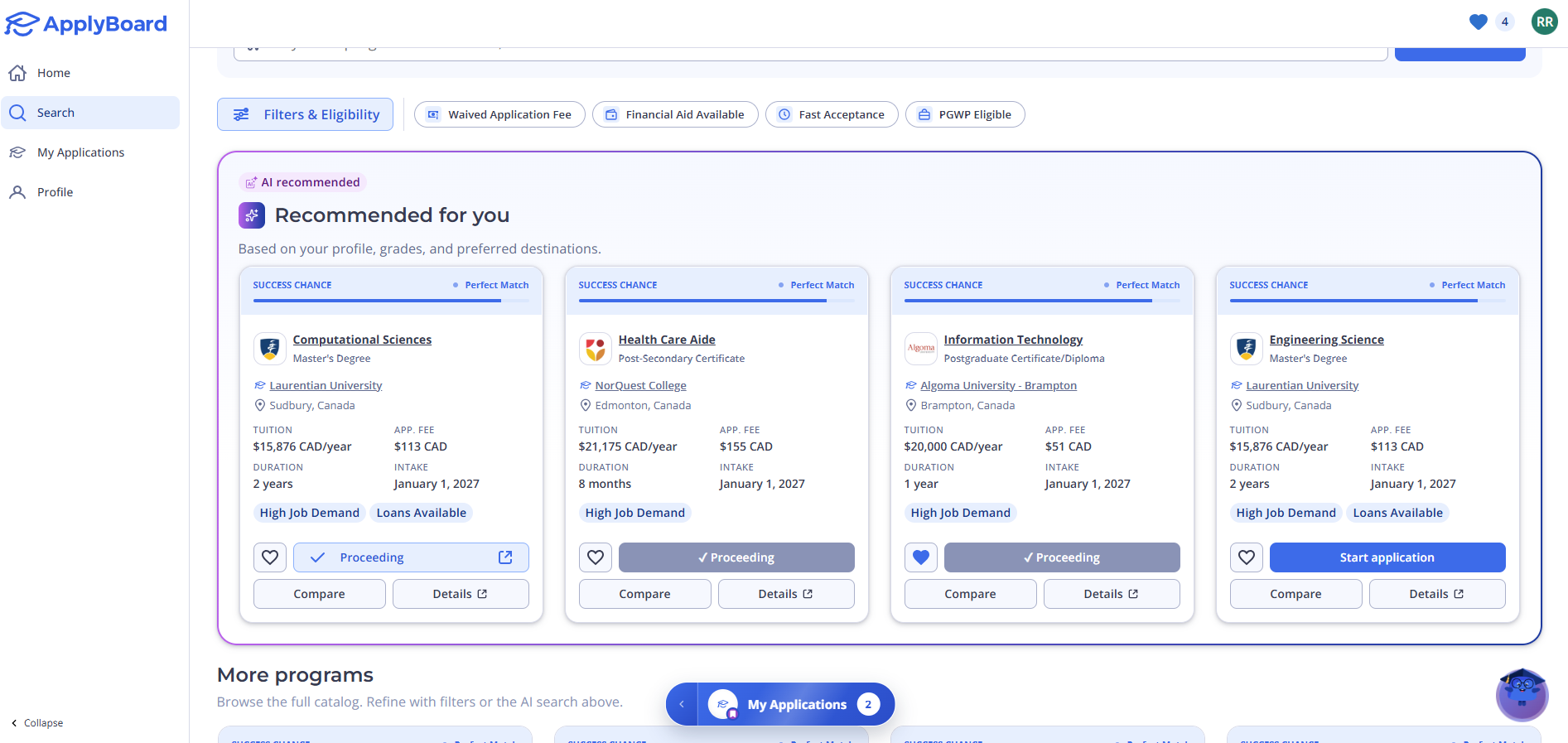Compare the Health Care Aide program

(x=645, y=594)
